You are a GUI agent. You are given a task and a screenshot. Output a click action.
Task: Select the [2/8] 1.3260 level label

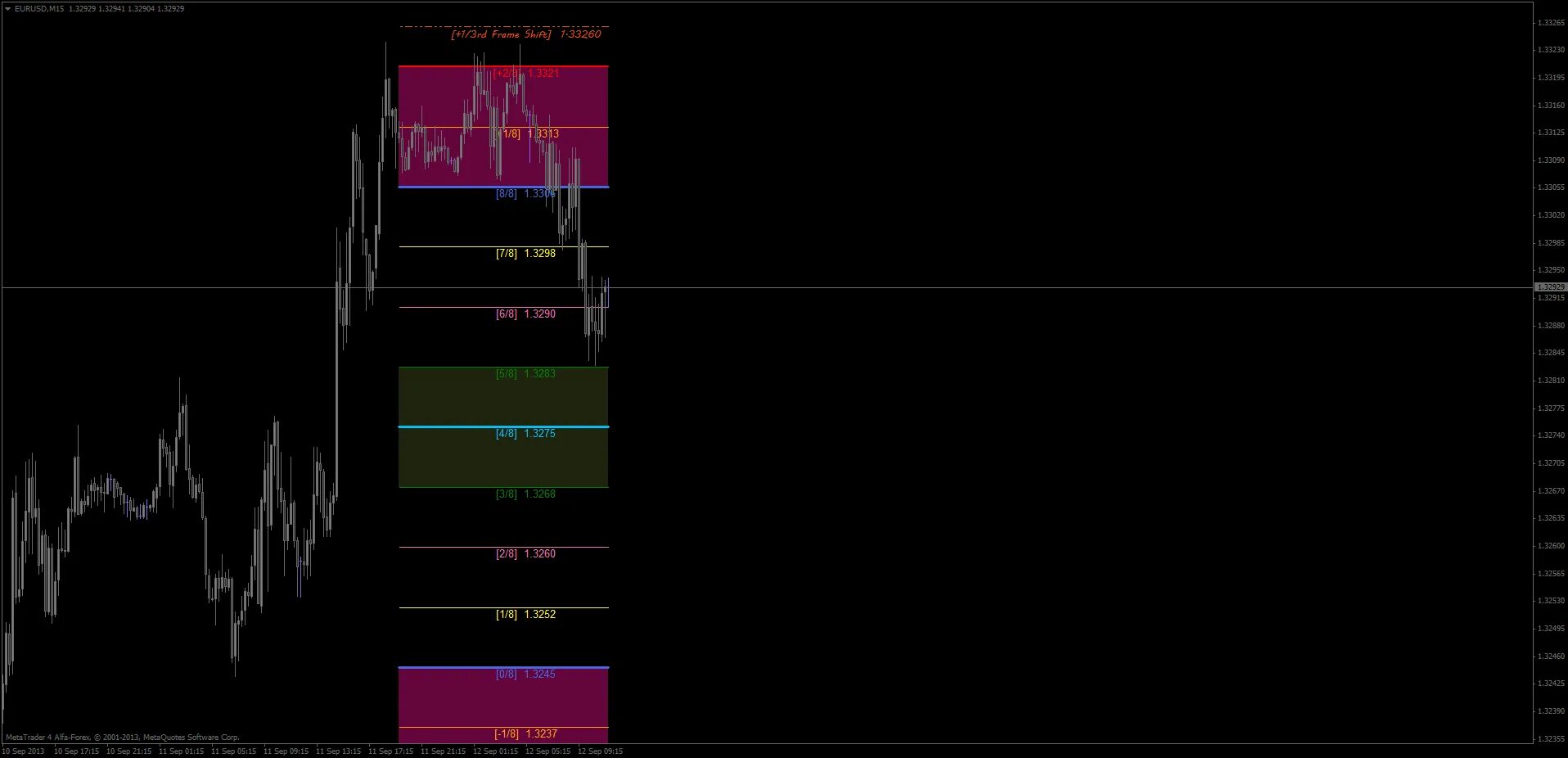tap(525, 554)
